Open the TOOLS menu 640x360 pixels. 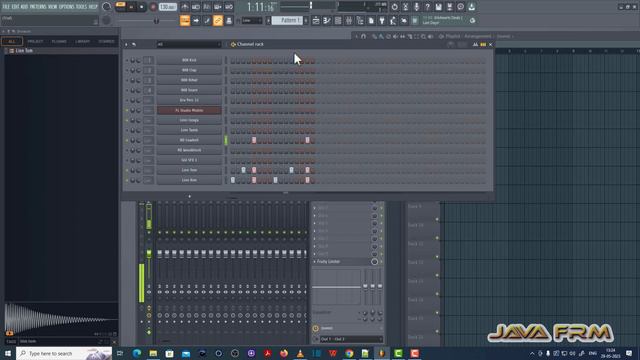(81, 7)
